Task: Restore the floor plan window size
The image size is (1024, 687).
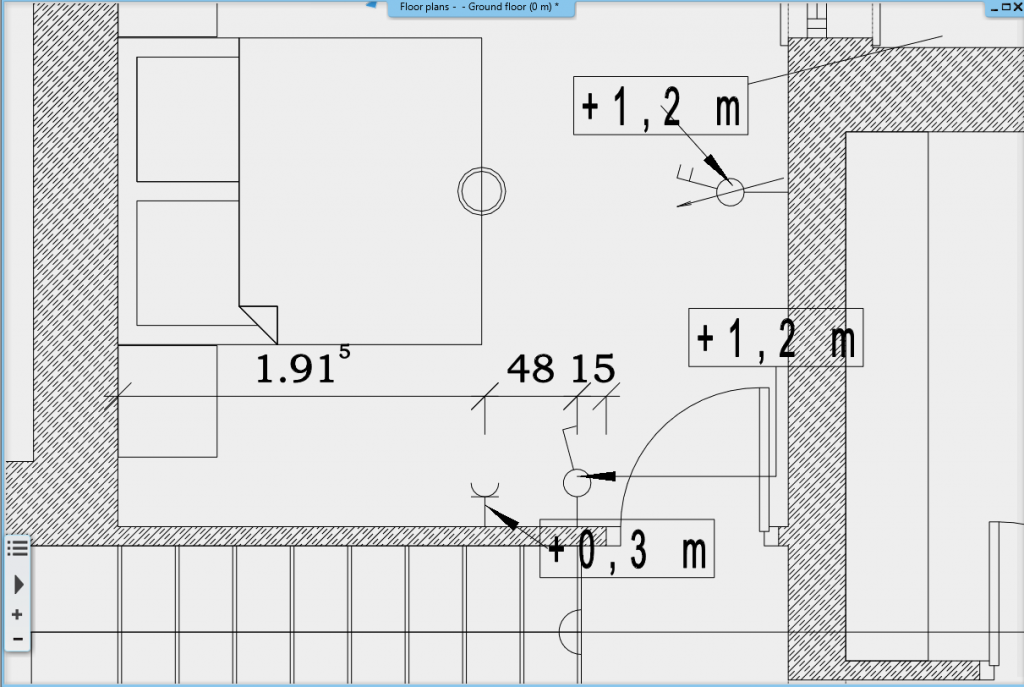Action: click(x=1004, y=8)
